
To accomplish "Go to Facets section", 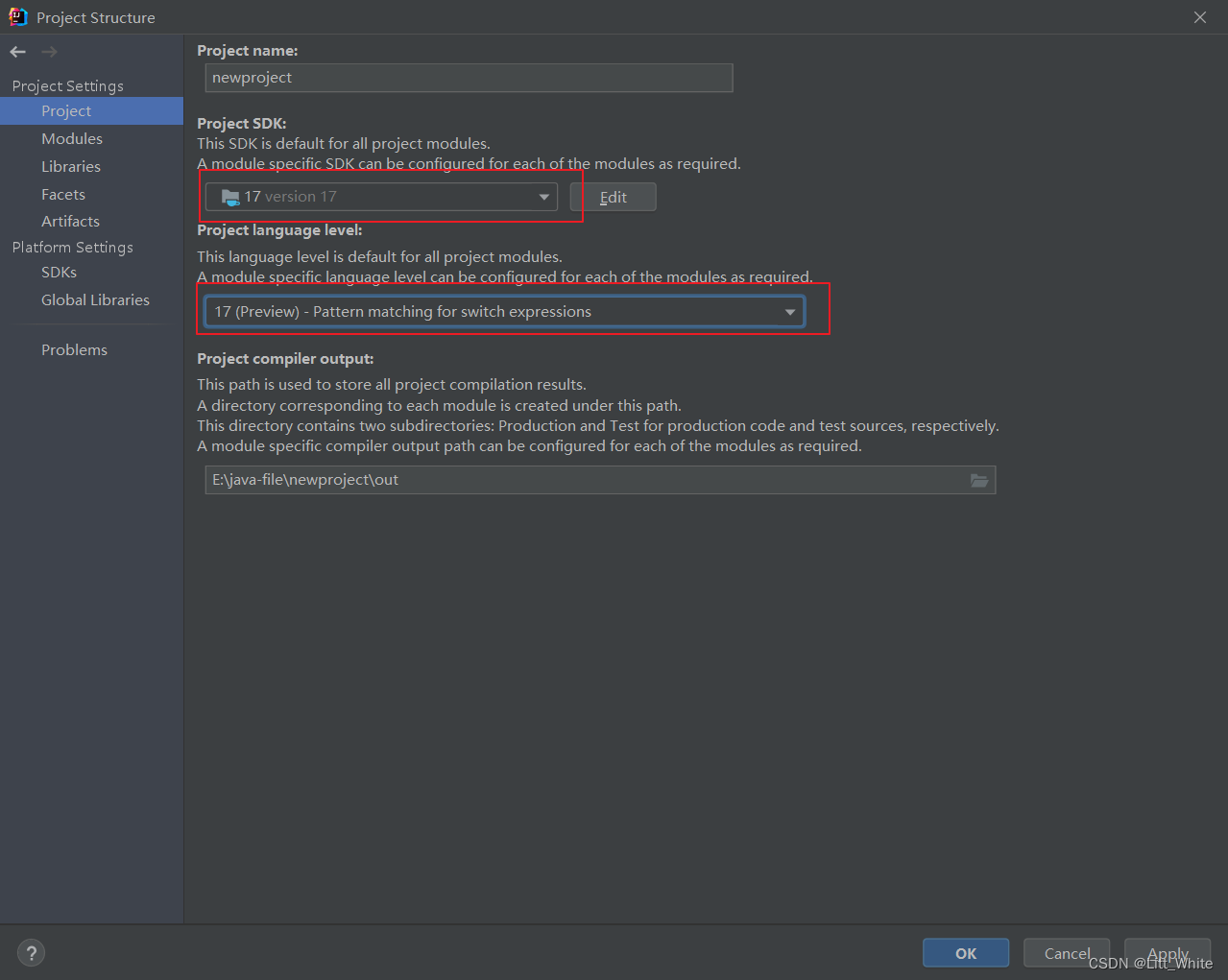I will tap(91, 194).
